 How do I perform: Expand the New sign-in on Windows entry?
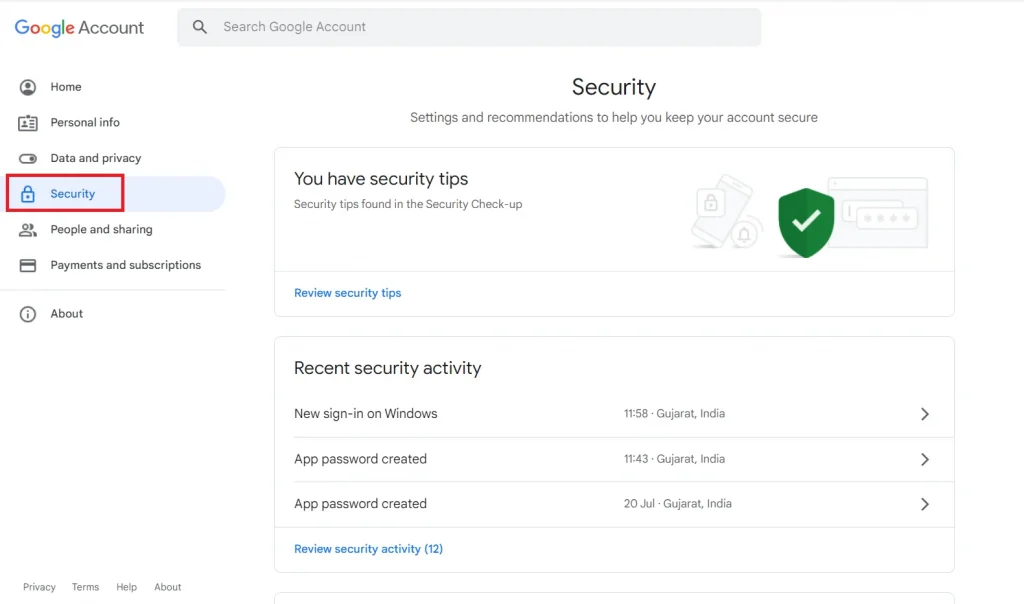pyautogui.click(x=925, y=413)
